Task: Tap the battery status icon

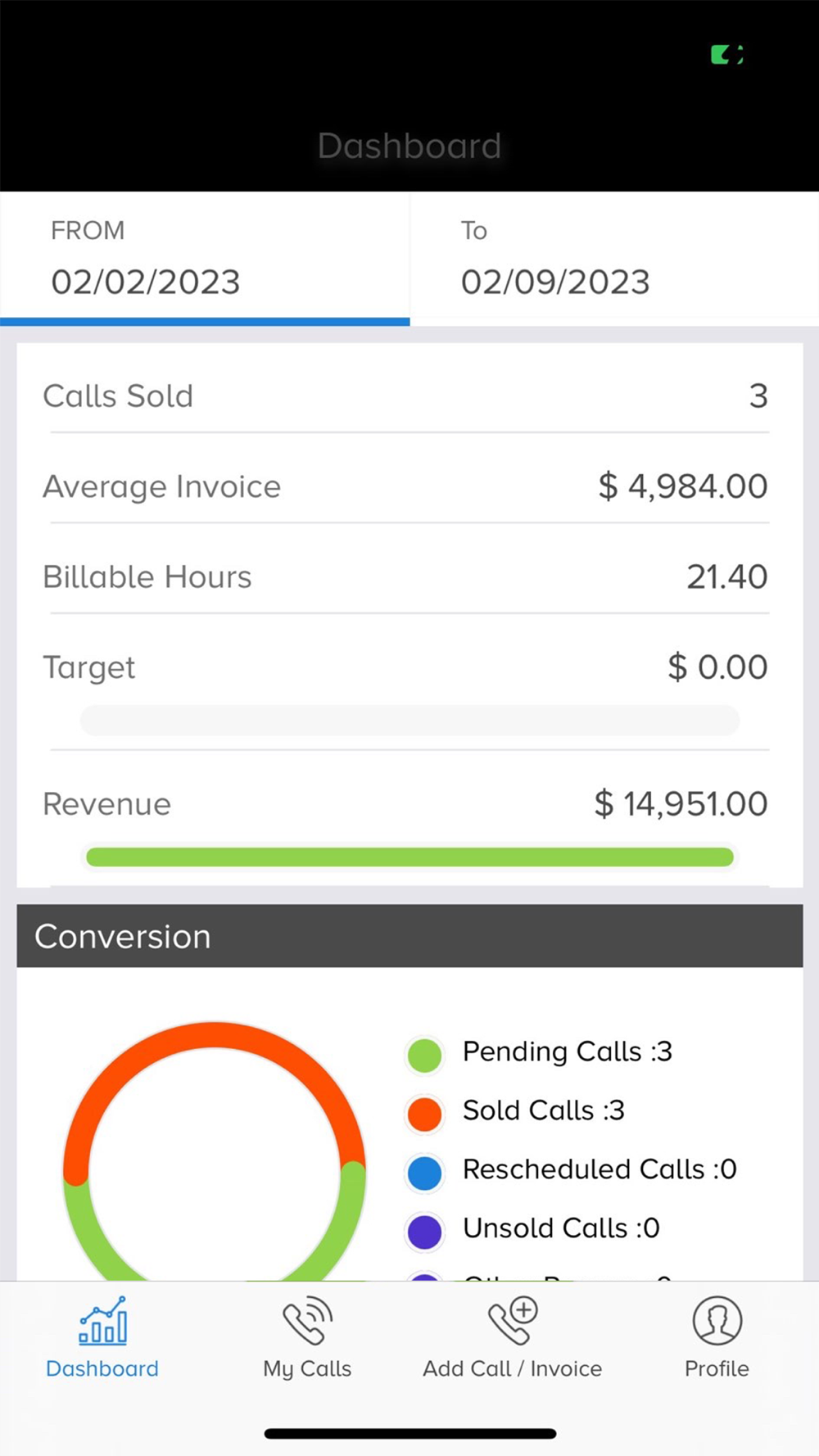Action: (x=726, y=55)
